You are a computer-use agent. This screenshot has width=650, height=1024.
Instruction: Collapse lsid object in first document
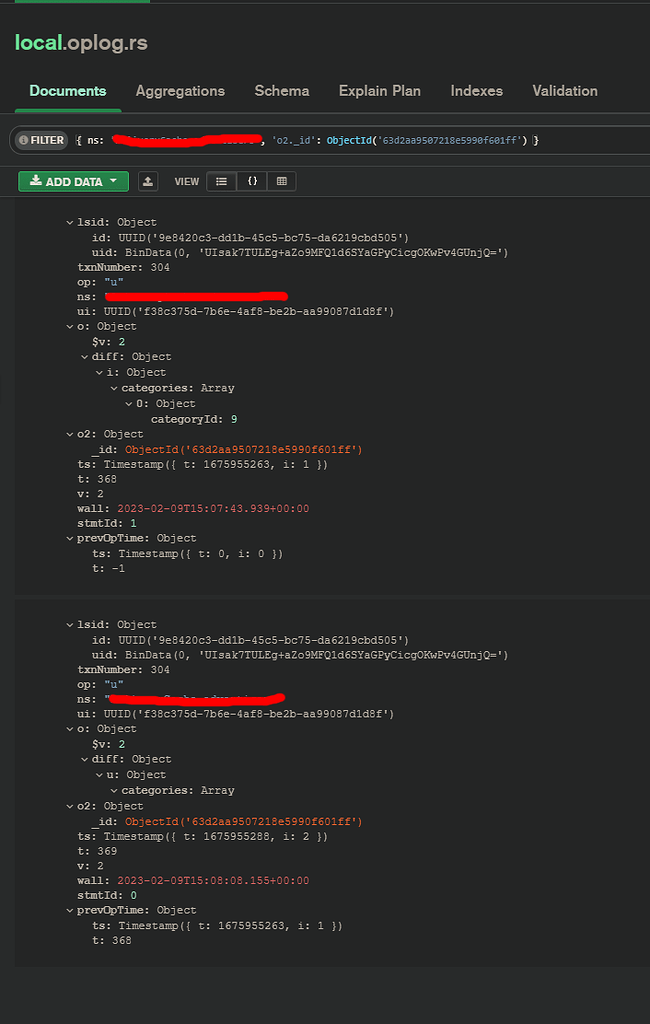(x=69, y=223)
